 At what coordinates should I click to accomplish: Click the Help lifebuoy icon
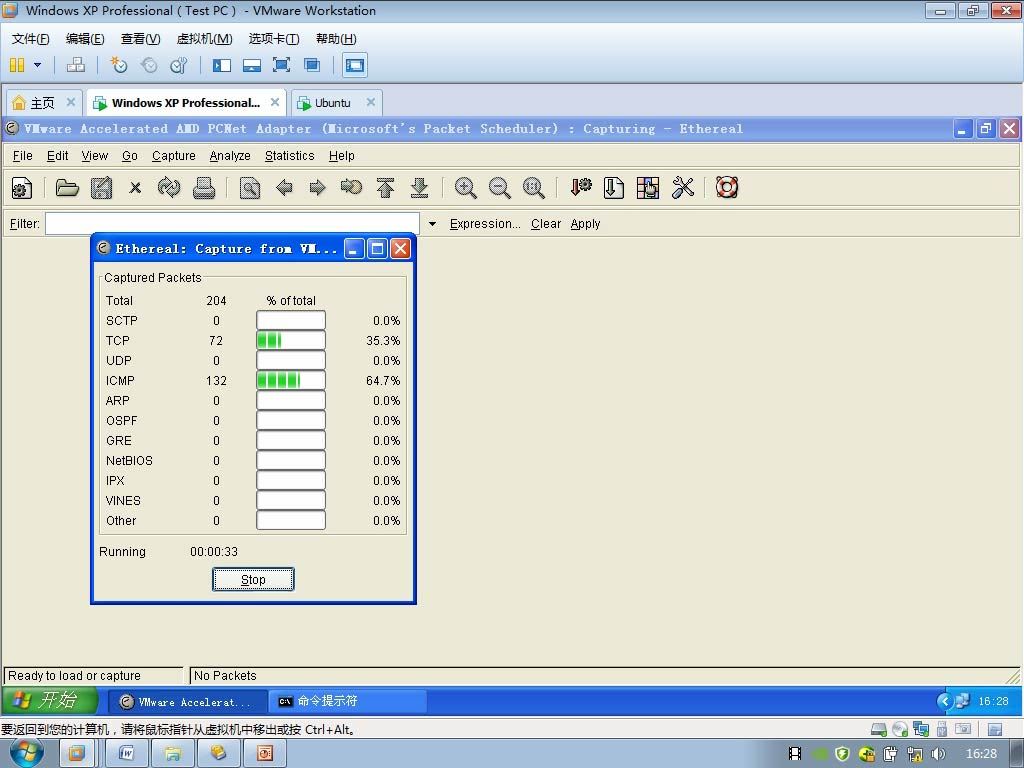point(727,188)
